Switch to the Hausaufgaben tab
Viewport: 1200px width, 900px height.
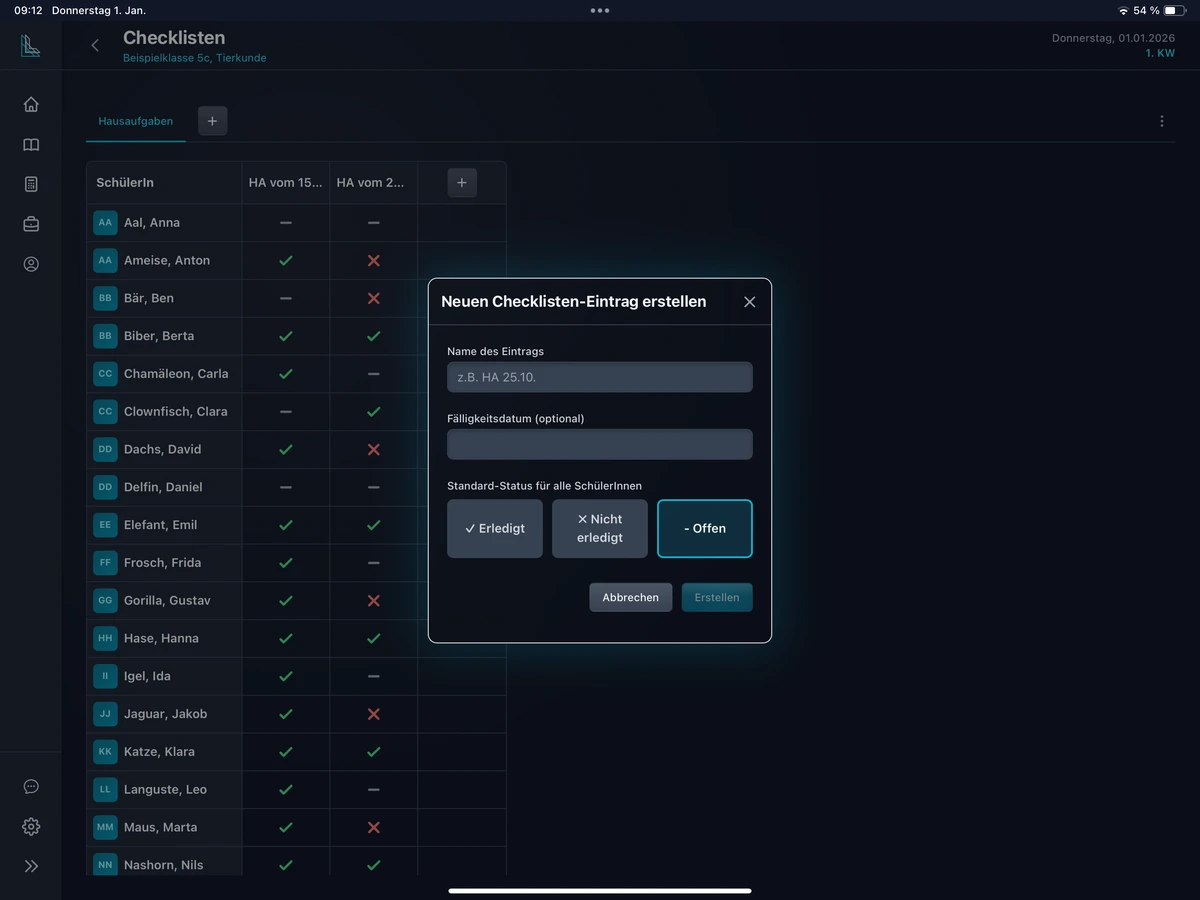(x=135, y=121)
